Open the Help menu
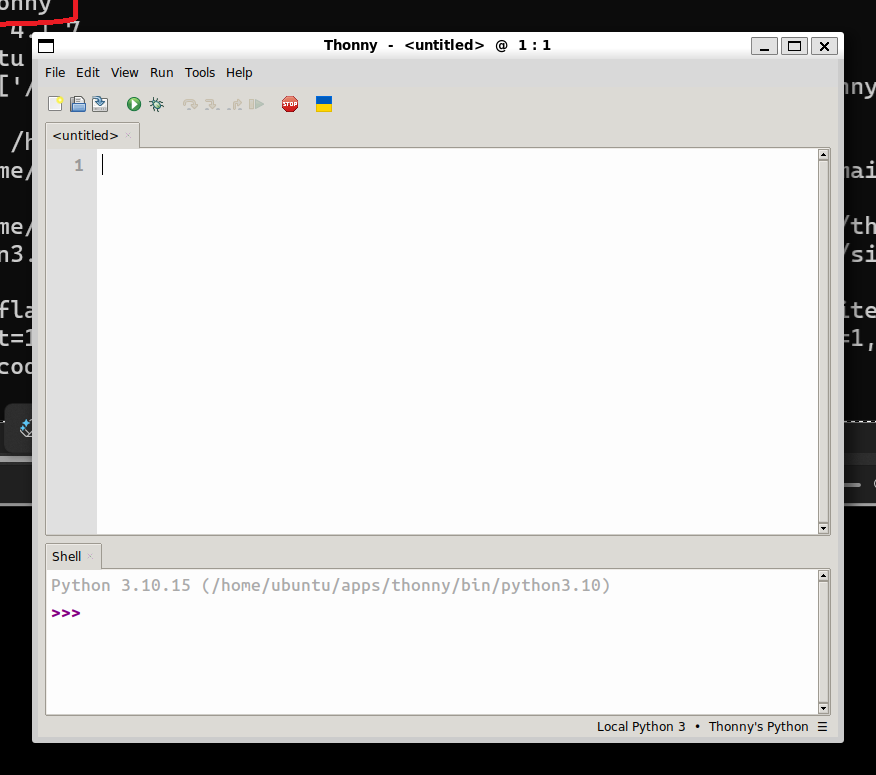The image size is (876, 775). pos(239,73)
